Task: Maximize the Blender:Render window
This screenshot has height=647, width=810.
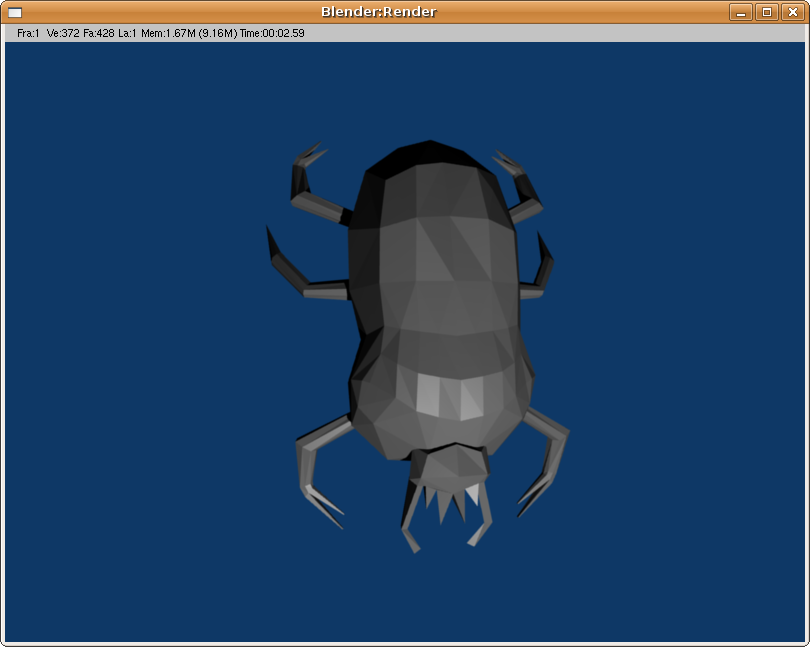Action: coord(767,12)
